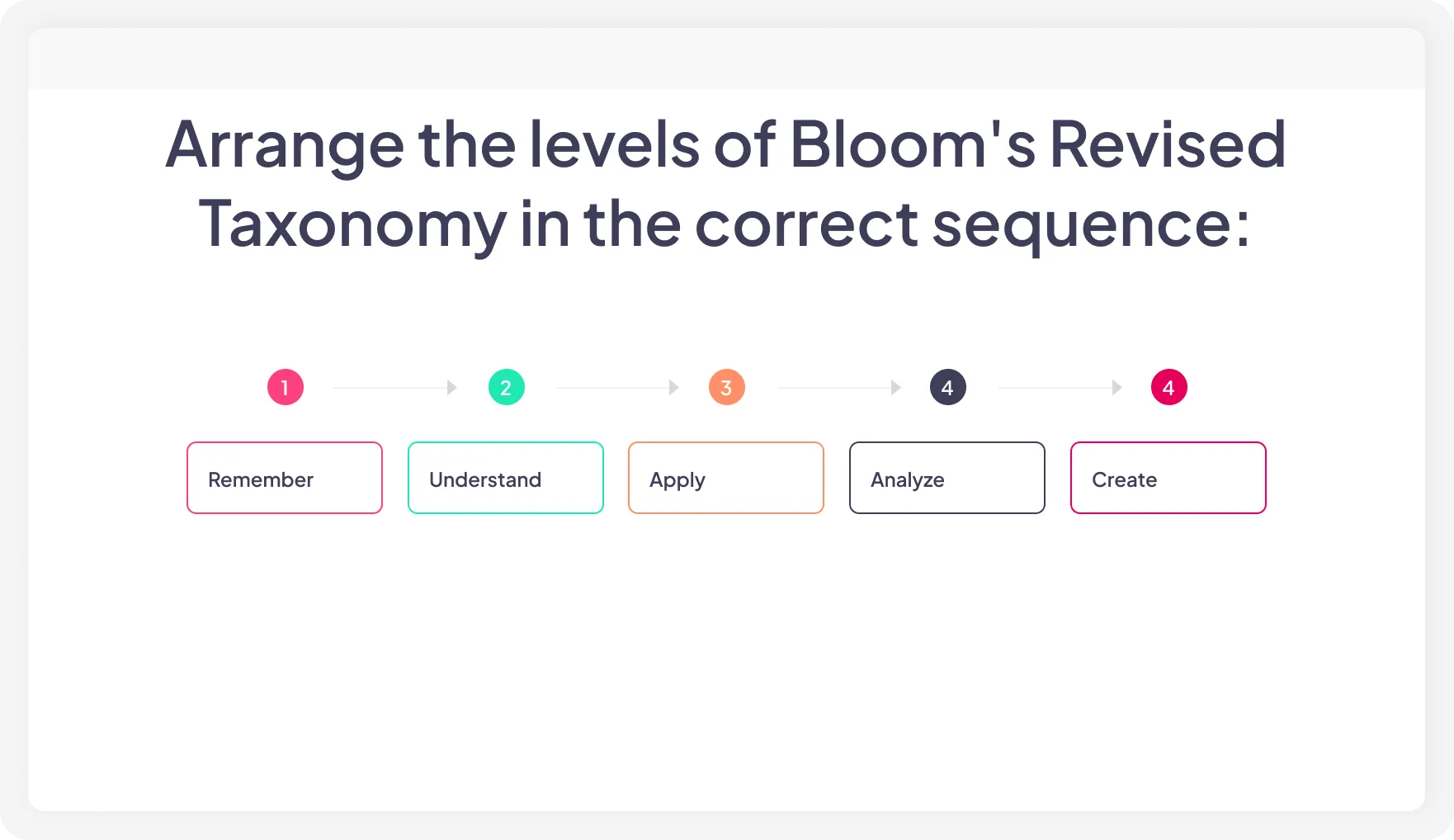Screen dimensions: 1454x840
Task: Click the Create box
Action: (x=1168, y=478)
